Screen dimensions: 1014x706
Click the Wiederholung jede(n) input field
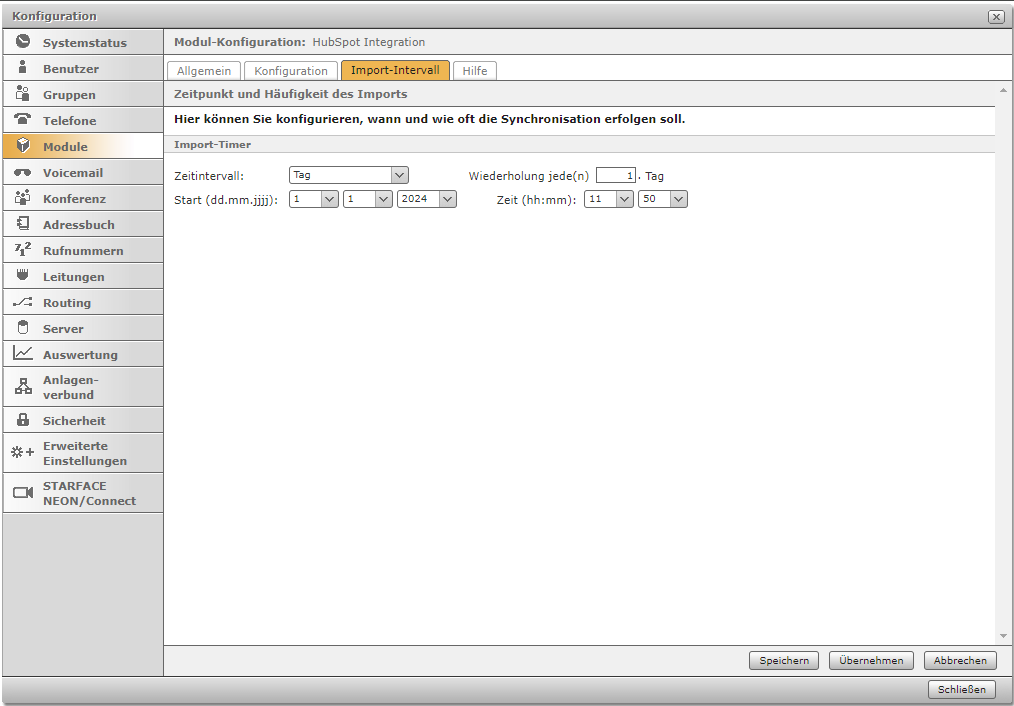tap(615, 176)
